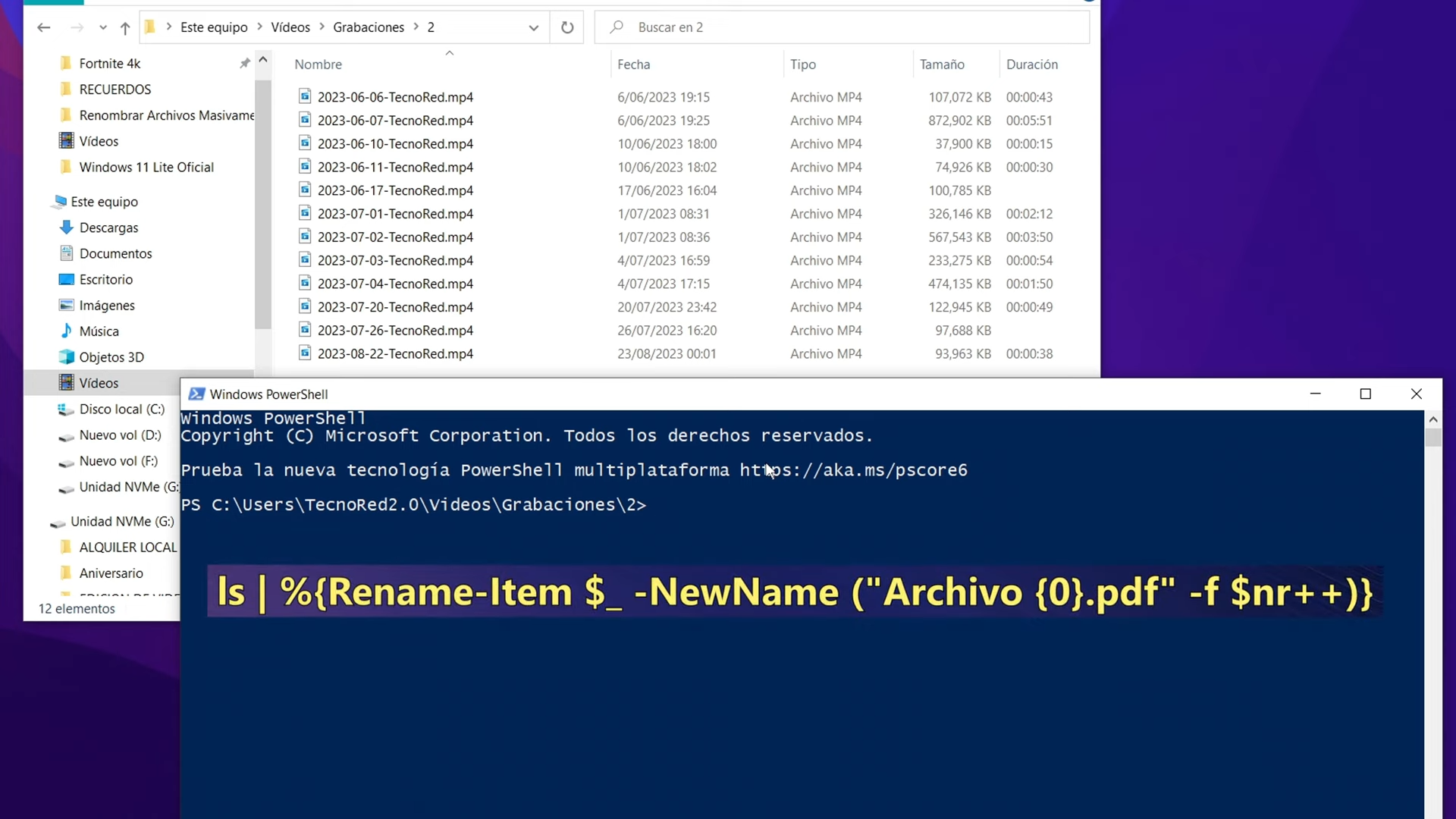
Task: Unpin Fortnite 4k from Quick Access
Action: [244, 63]
